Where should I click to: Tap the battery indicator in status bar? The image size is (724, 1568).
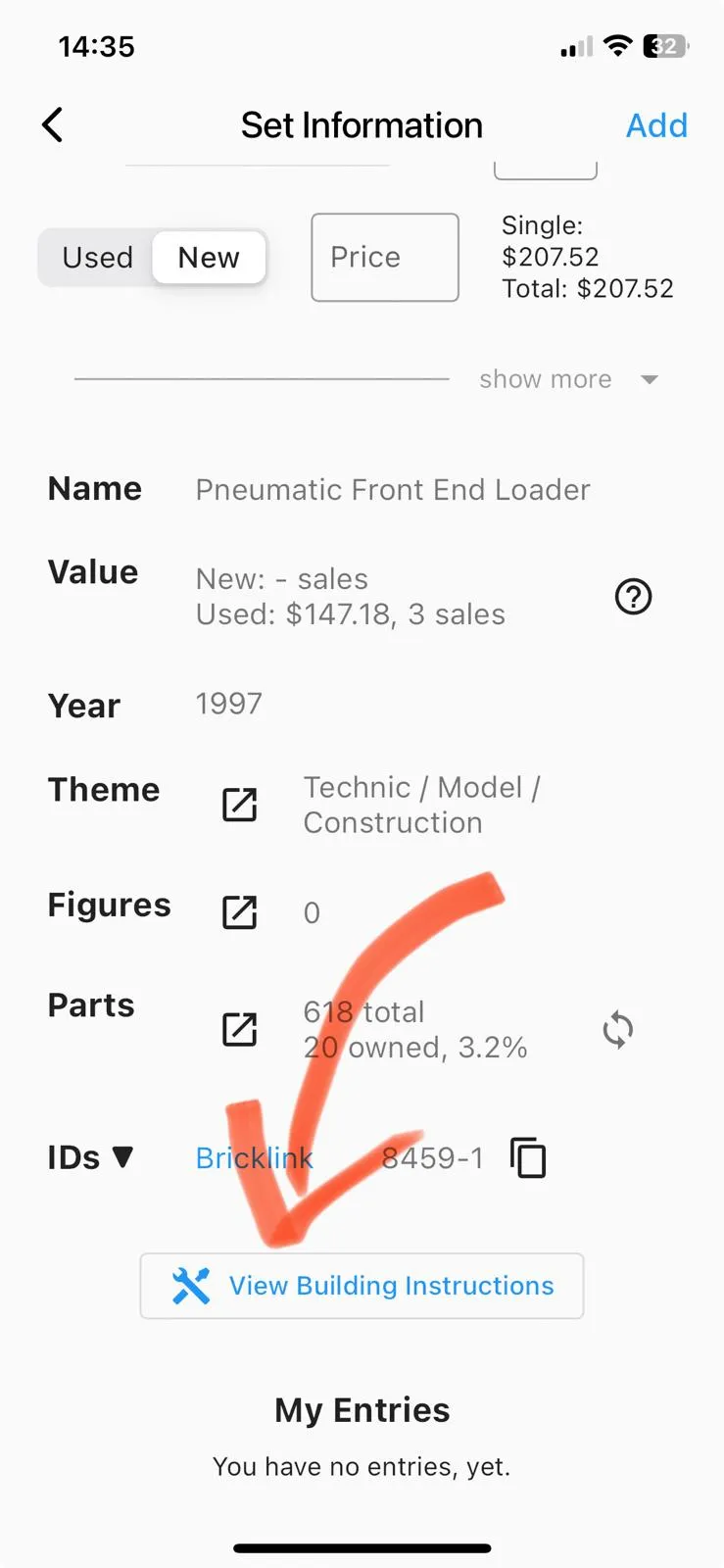click(x=665, y=46)
